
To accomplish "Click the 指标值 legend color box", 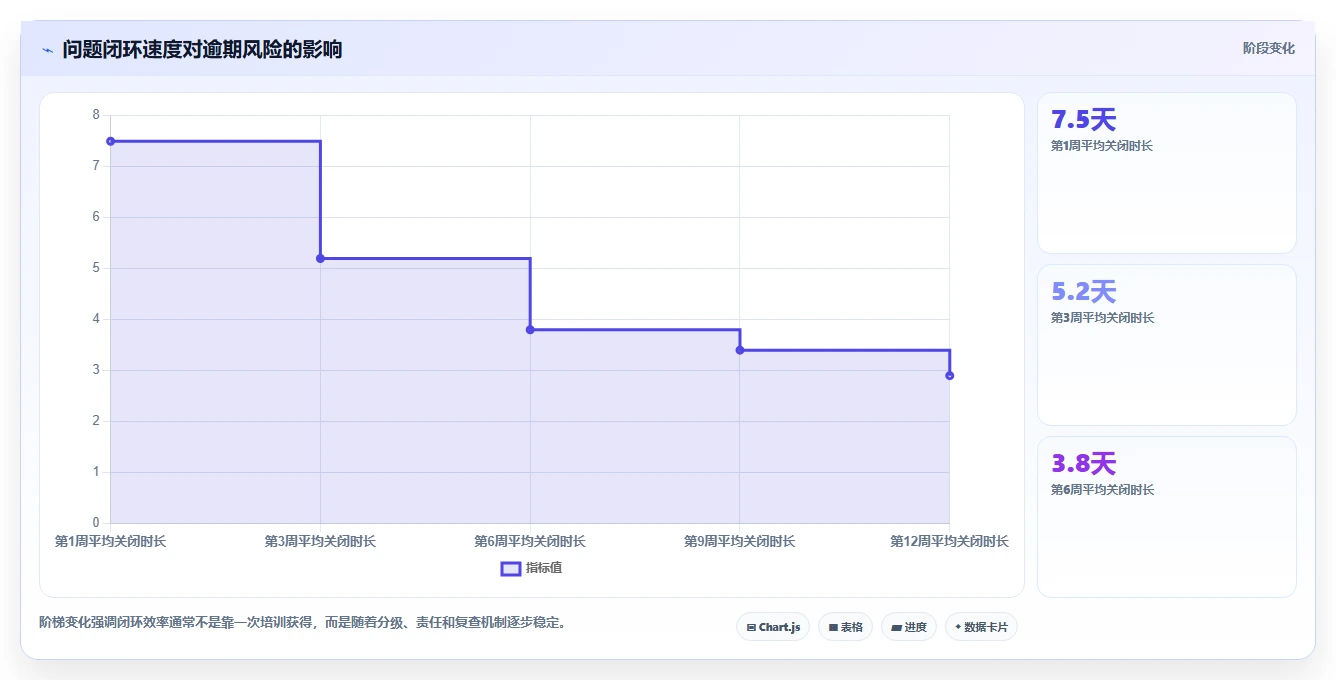I will [x=510, y=568].
